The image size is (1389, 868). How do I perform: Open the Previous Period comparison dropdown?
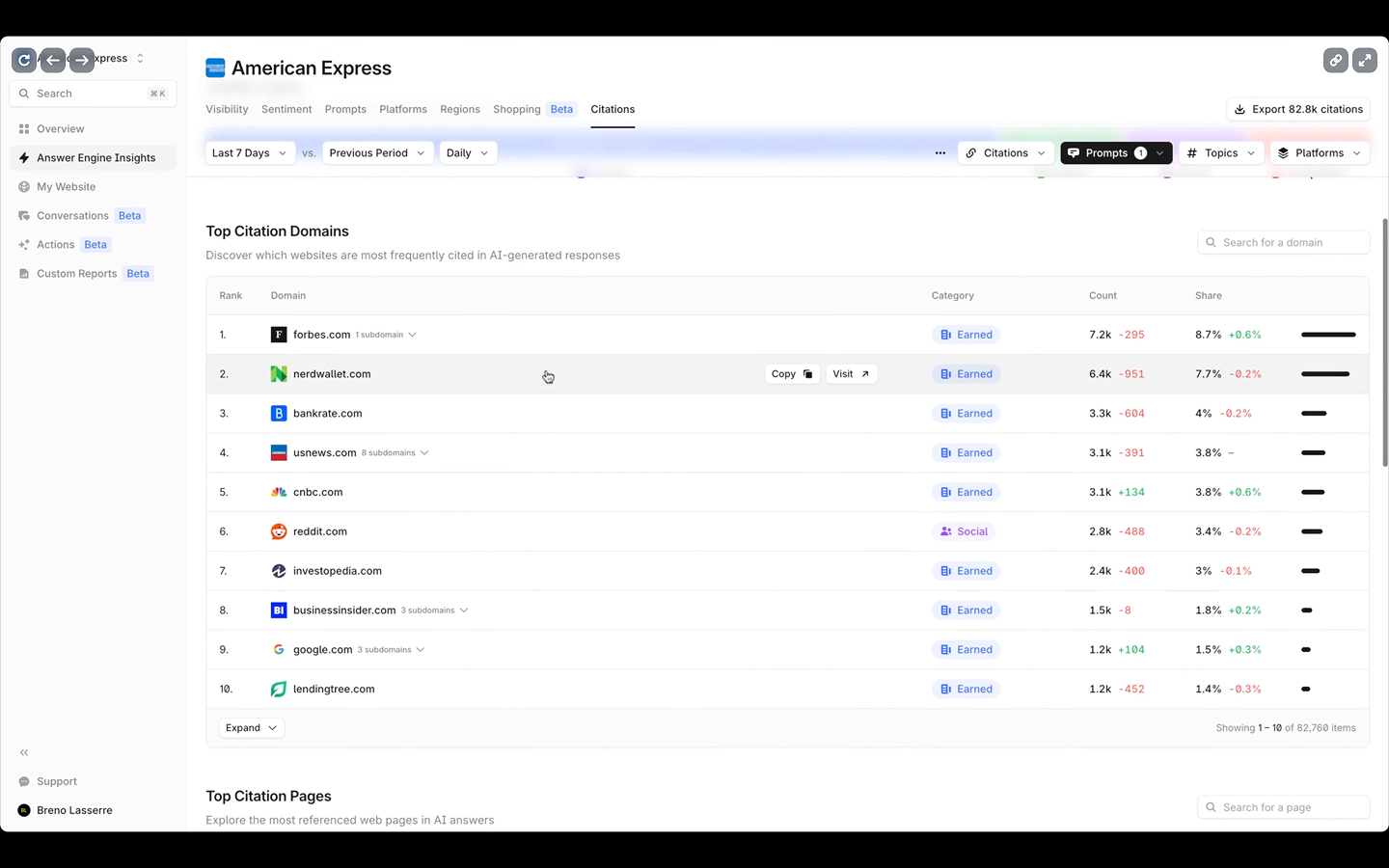(x=377, y=153)
